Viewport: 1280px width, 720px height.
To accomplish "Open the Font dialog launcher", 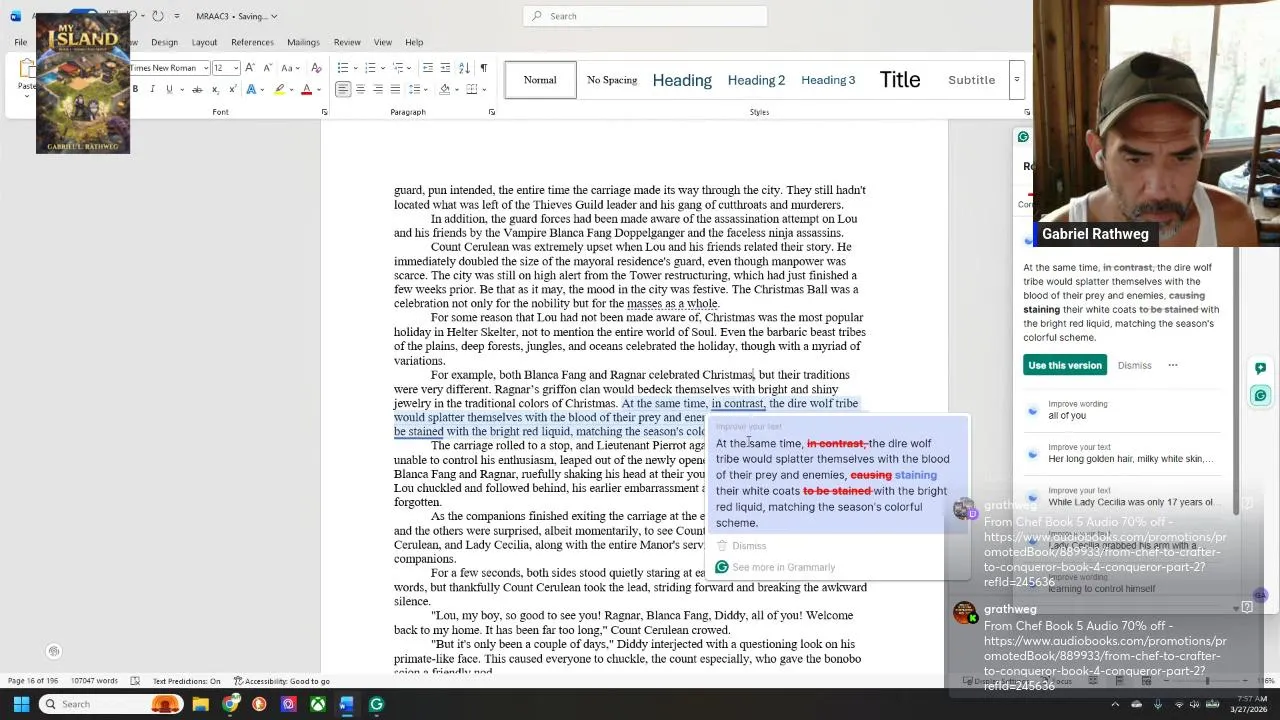I will (x=324, y=112).
